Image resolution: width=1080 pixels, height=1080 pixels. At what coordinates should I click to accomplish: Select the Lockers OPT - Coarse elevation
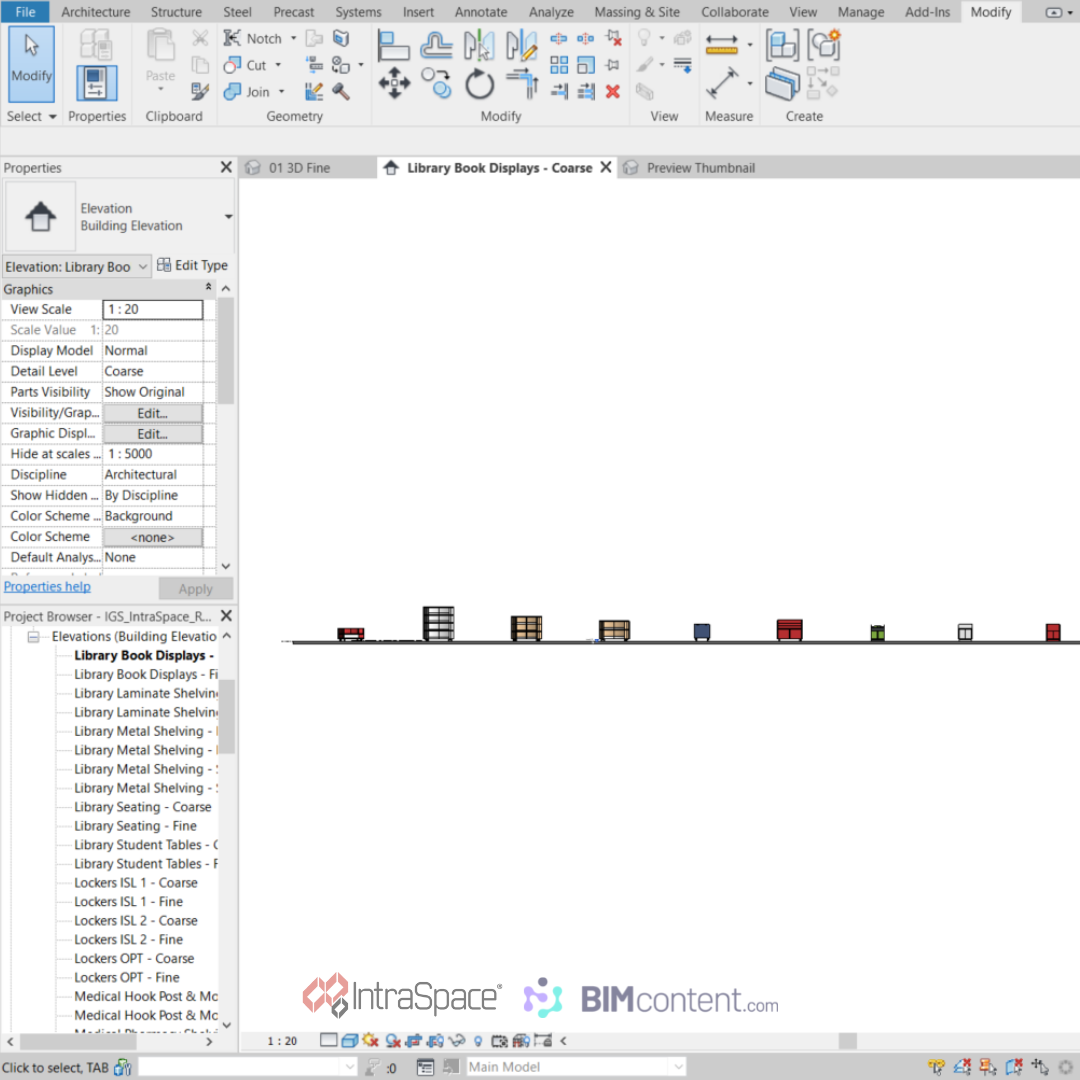click(x=134, y=958)
